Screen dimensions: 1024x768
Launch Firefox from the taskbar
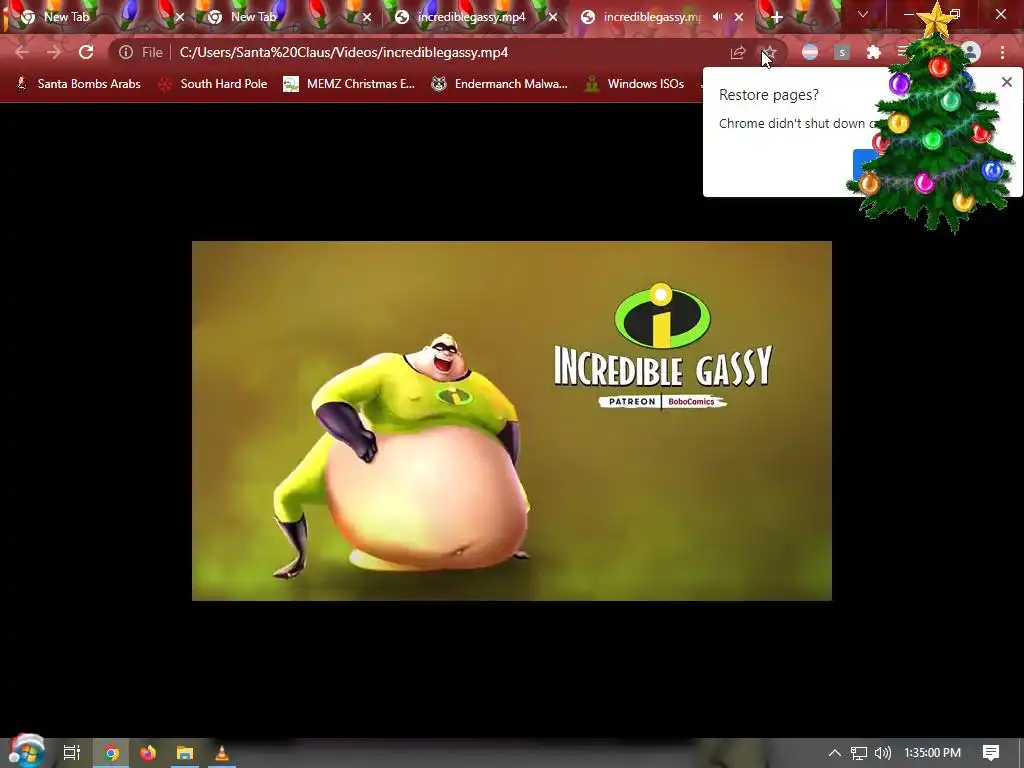(x=148, y=753)
